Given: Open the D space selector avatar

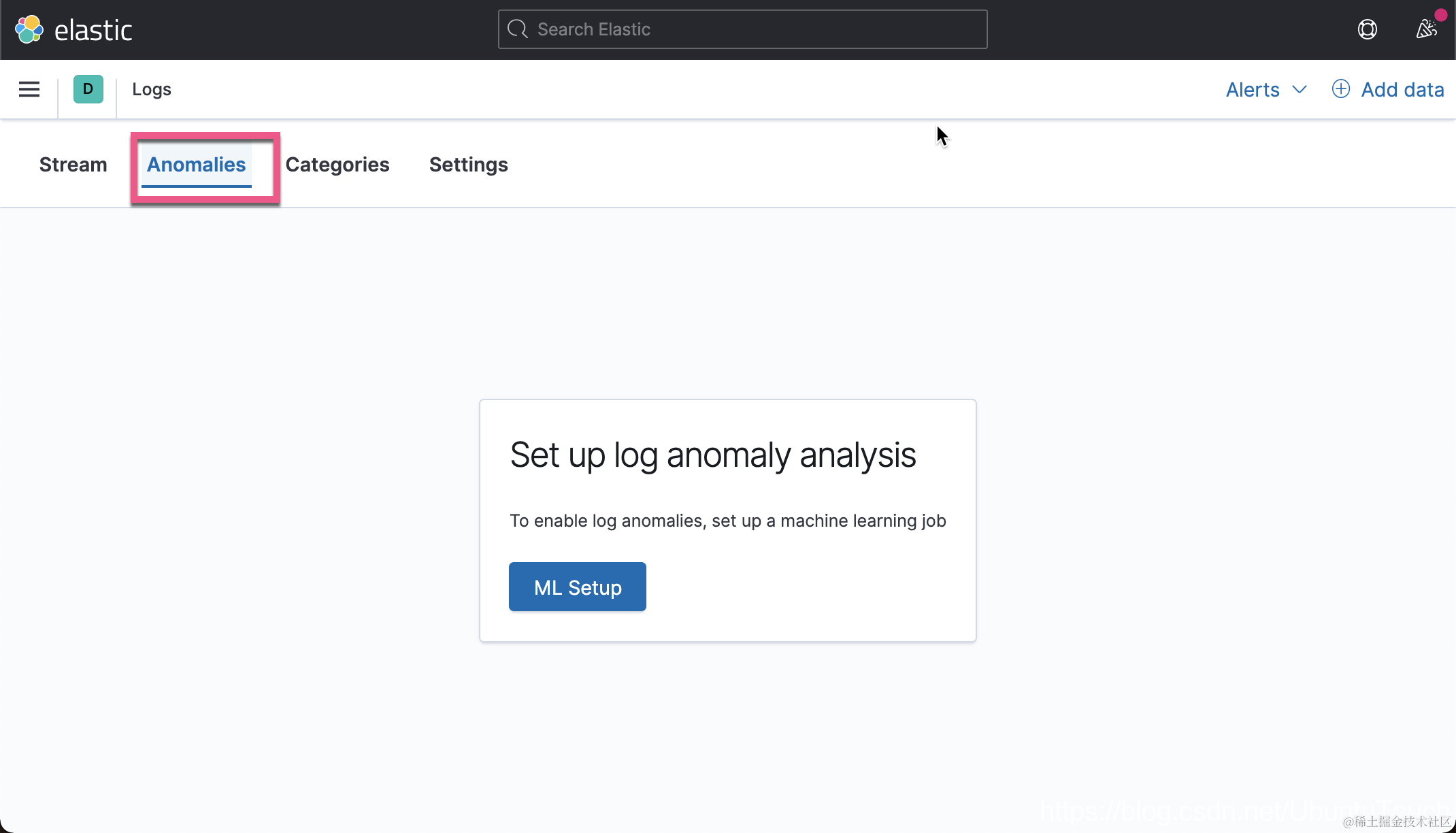Looking at the screenshot, I should (x=88, y=89).
